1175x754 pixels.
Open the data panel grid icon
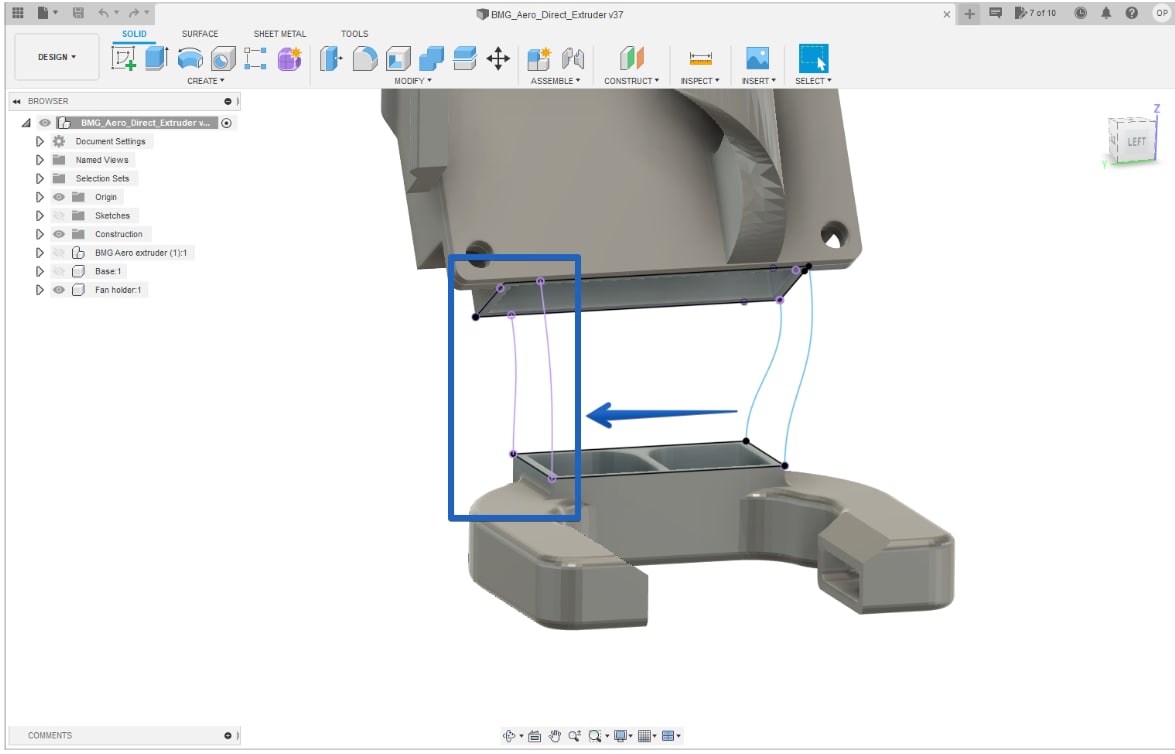point(18,13)
